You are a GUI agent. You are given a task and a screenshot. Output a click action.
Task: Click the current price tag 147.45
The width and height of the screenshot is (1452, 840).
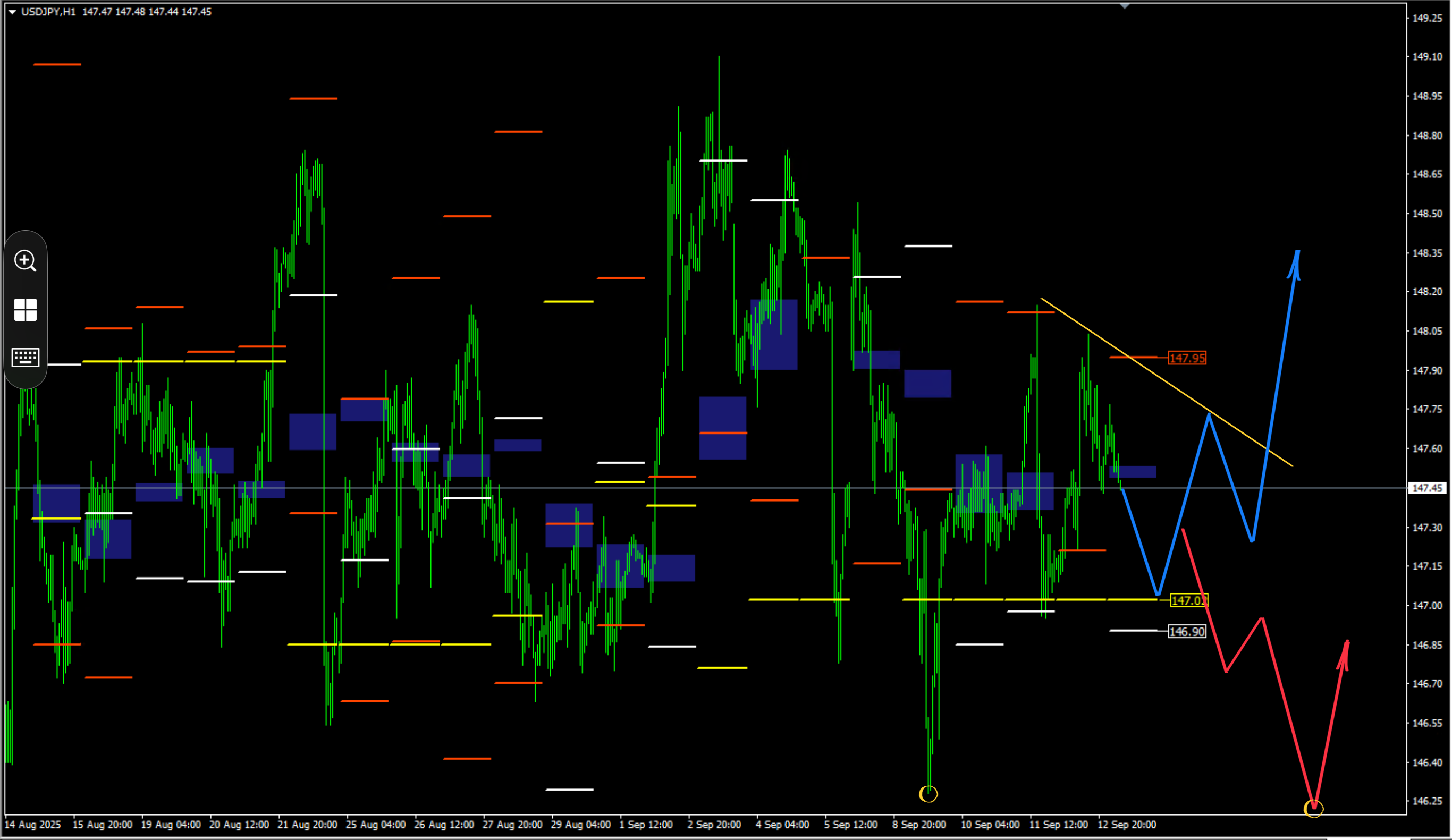[1427, 488]
